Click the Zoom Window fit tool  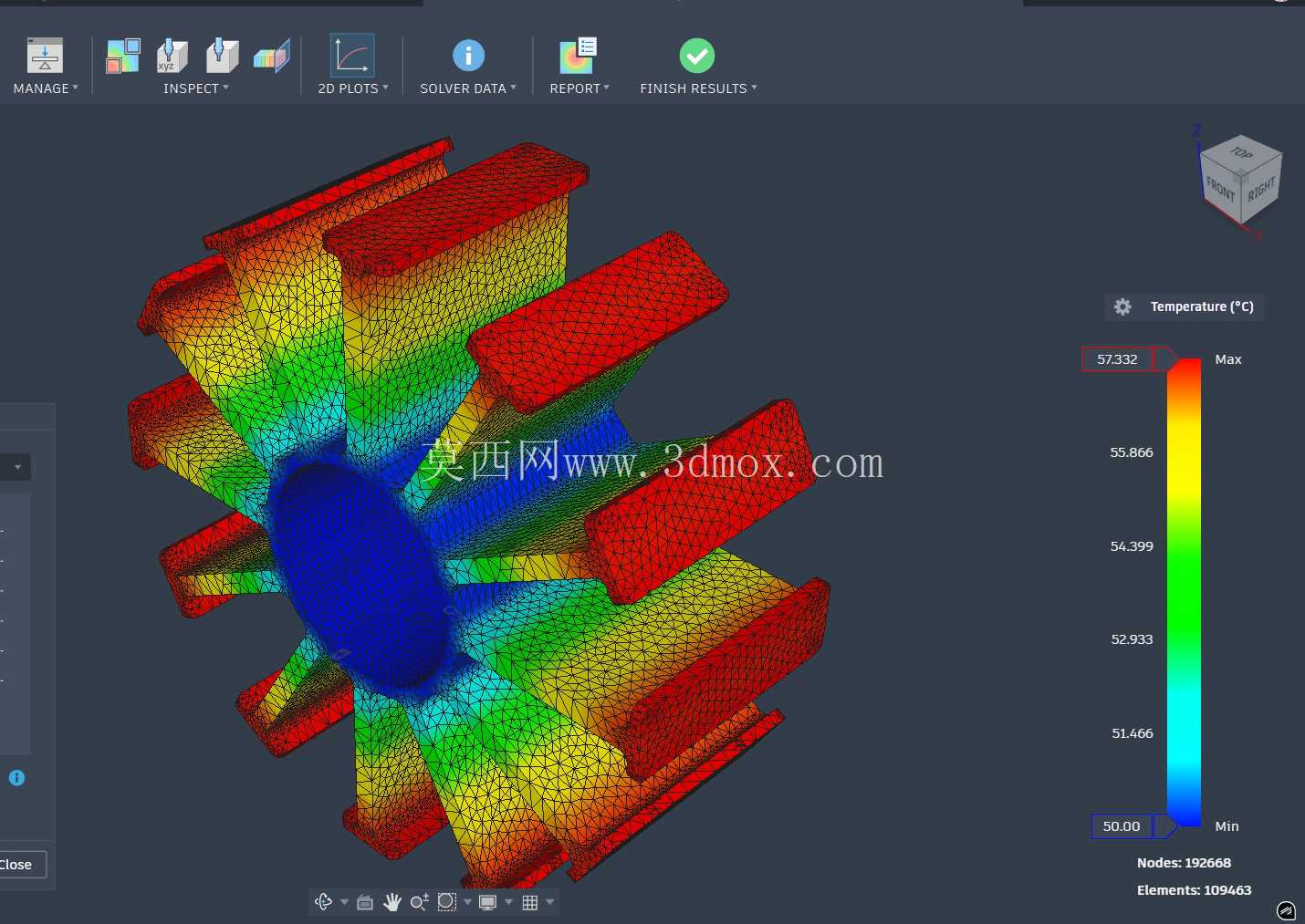(446, 902)
